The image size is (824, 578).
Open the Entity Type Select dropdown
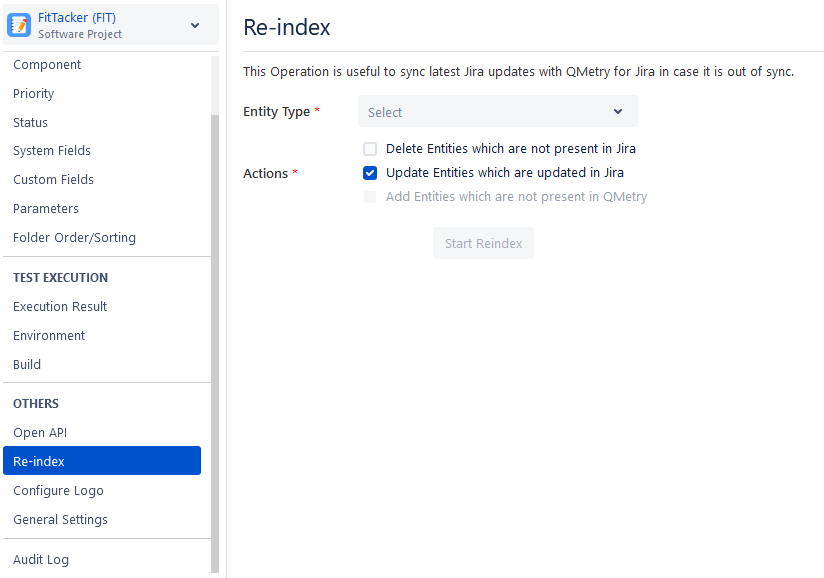tap(498, 111)
